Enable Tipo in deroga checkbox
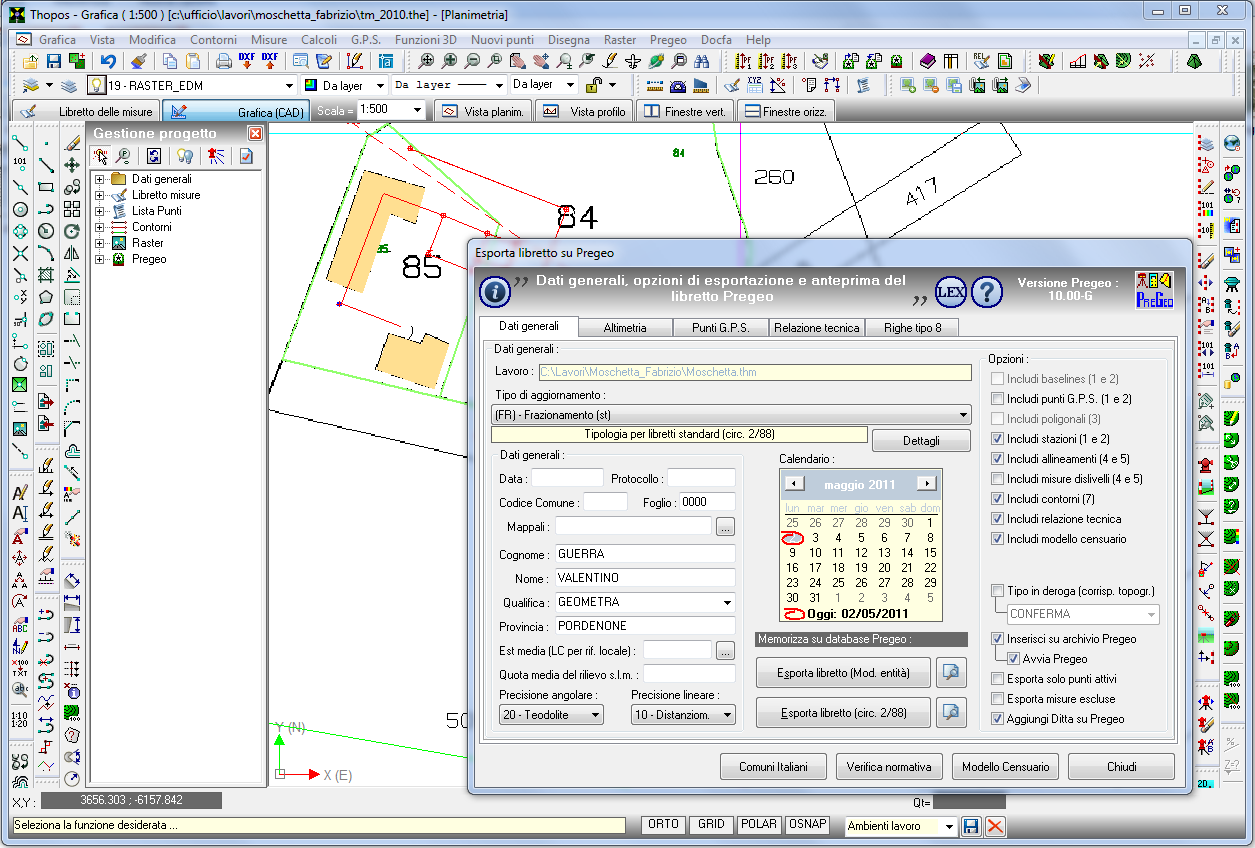The width and height of the screenshot is (1255, 848). click(x=997, y=591)
